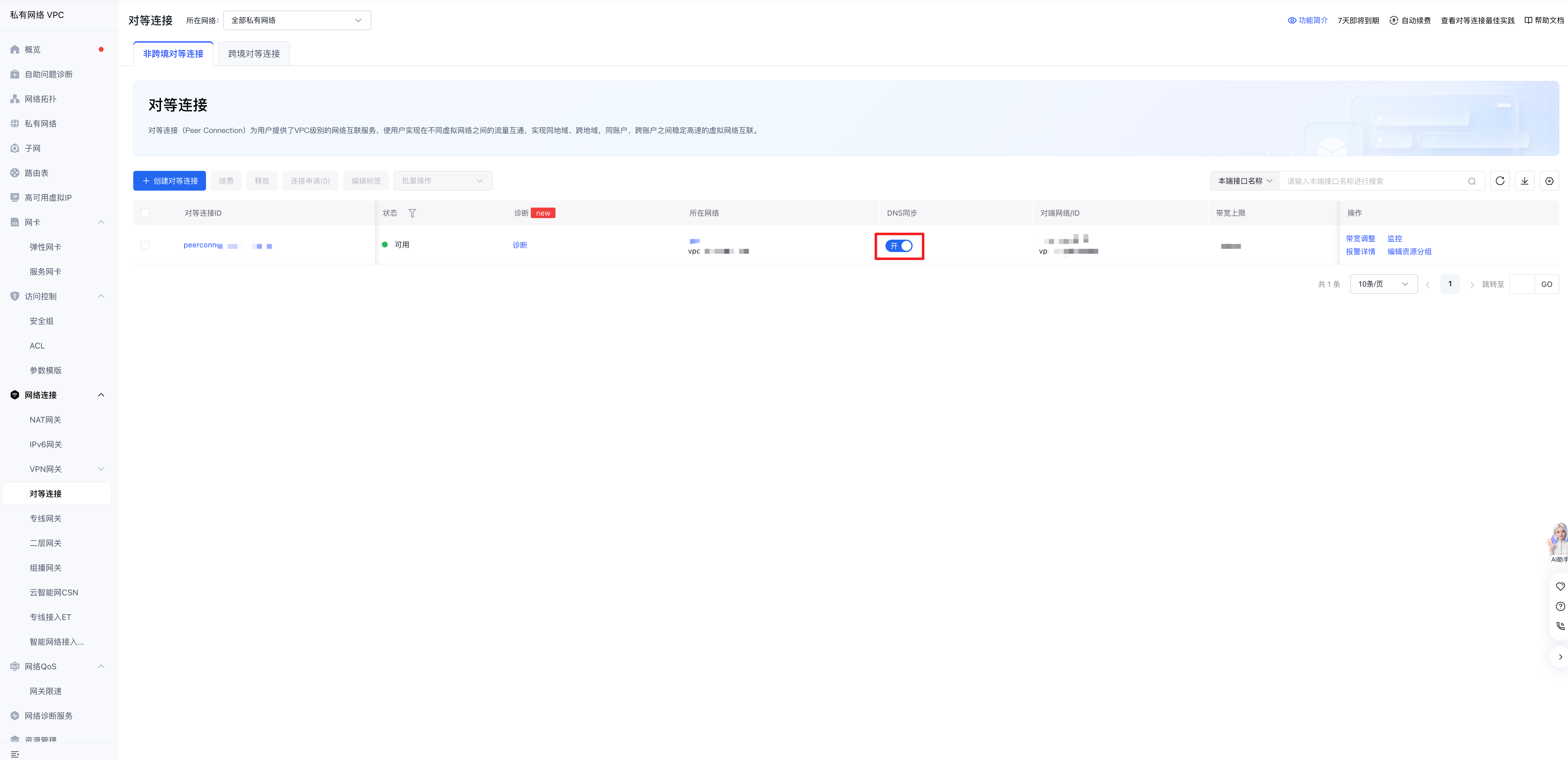Click the search input for 本端接口名称
Screen dimensions: 1568x760
(1372, 181)
